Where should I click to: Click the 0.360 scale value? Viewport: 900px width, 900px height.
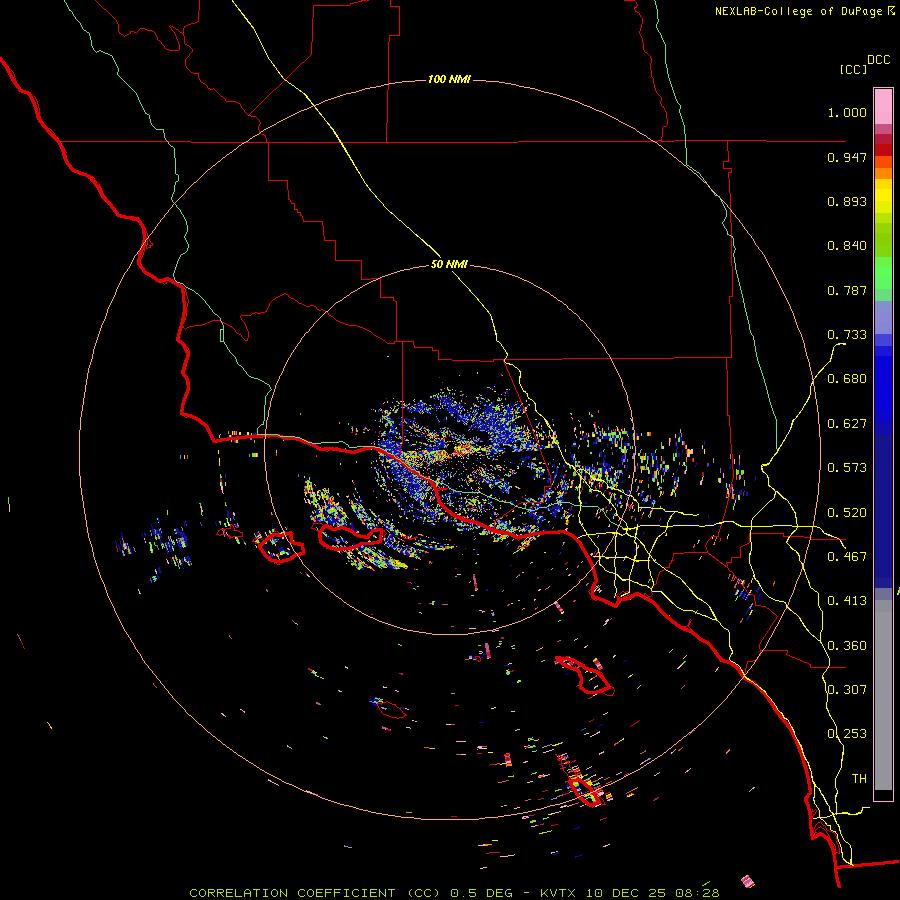click(x=847, y=646)
